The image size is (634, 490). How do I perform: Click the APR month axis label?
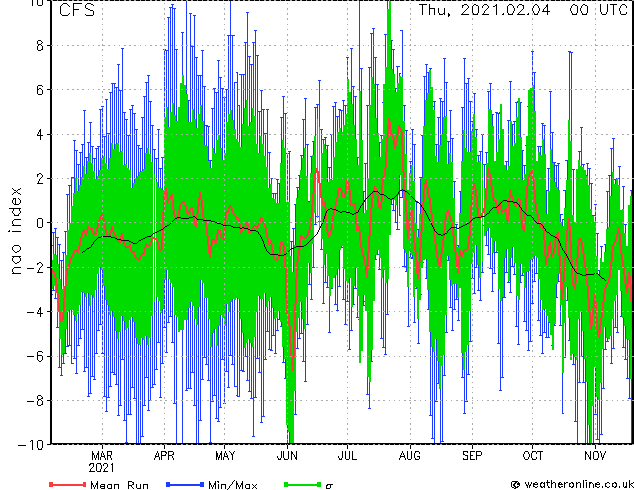click(164, 456)
